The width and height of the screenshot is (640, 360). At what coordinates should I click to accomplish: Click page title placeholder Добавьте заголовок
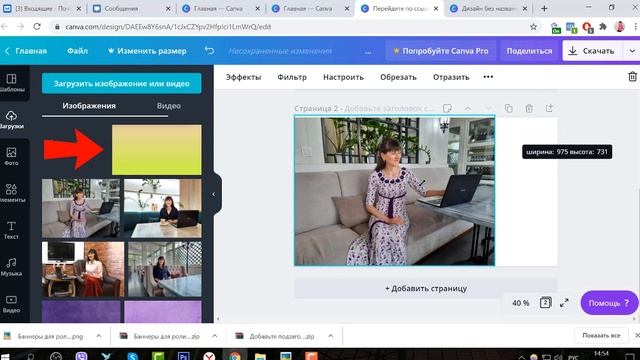click(389, 109)
